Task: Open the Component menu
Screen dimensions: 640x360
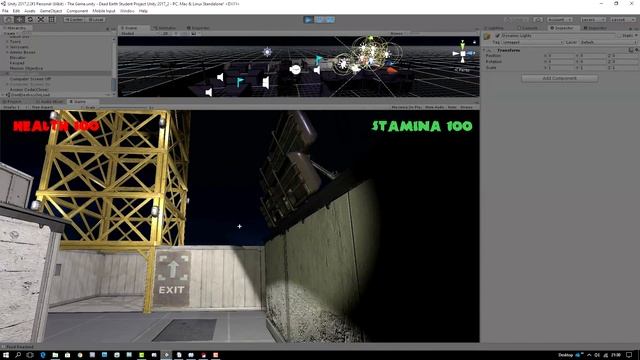Action: [x=77, y=11]
